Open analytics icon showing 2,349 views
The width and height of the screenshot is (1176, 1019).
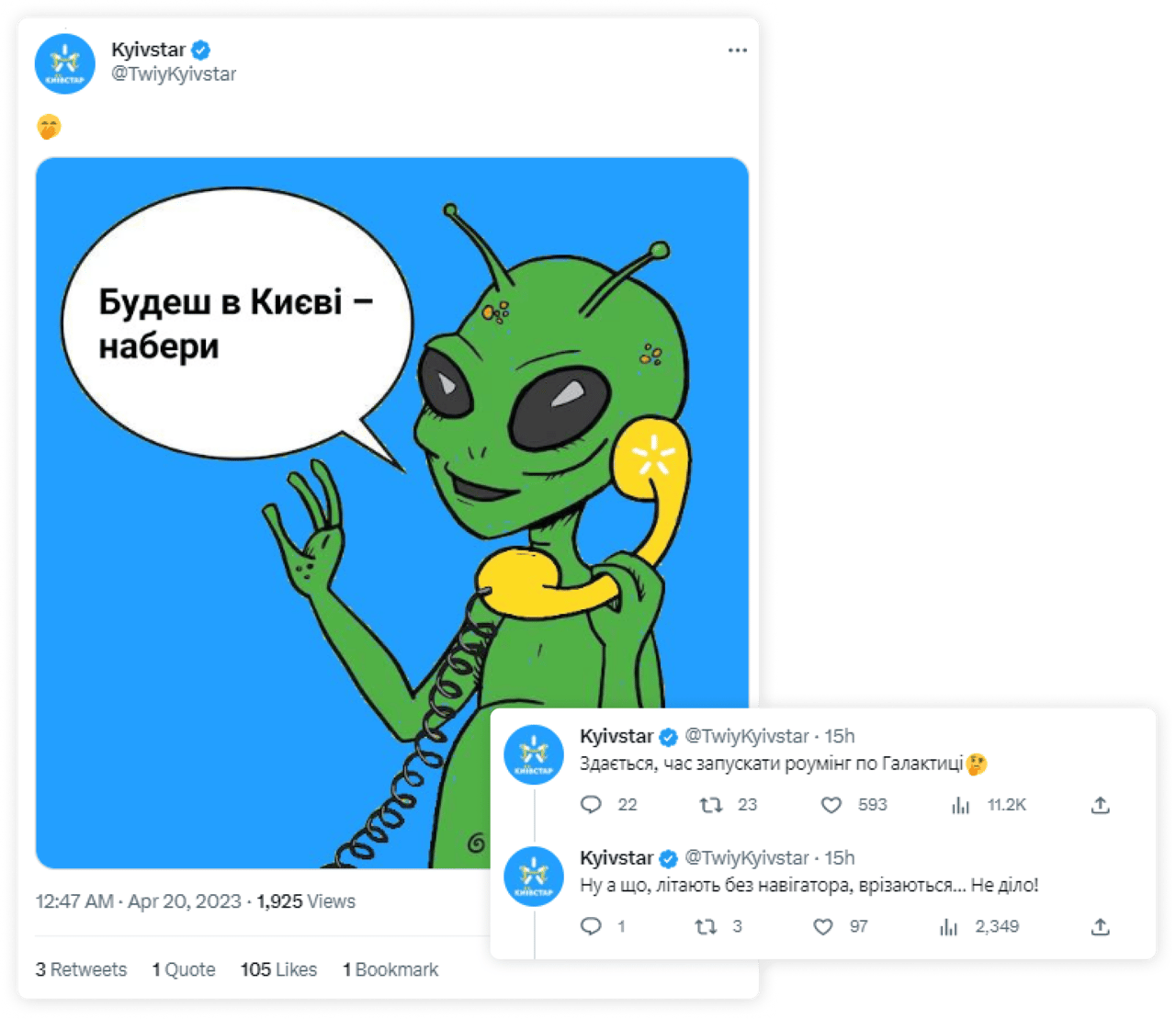click(x=946, y=927)
